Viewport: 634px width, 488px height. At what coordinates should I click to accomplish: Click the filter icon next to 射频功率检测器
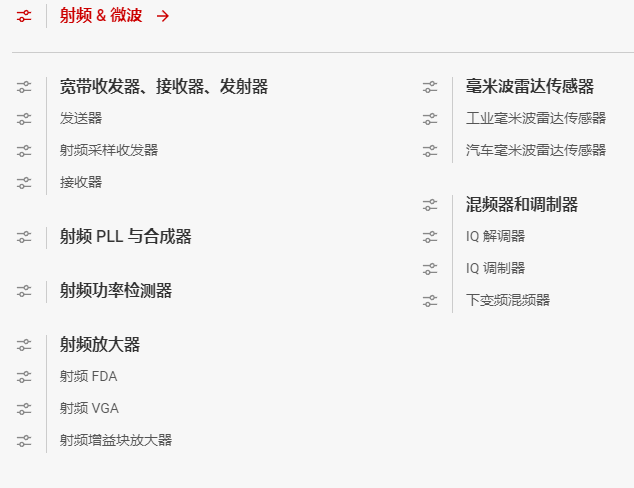click(x=24, y=291)
